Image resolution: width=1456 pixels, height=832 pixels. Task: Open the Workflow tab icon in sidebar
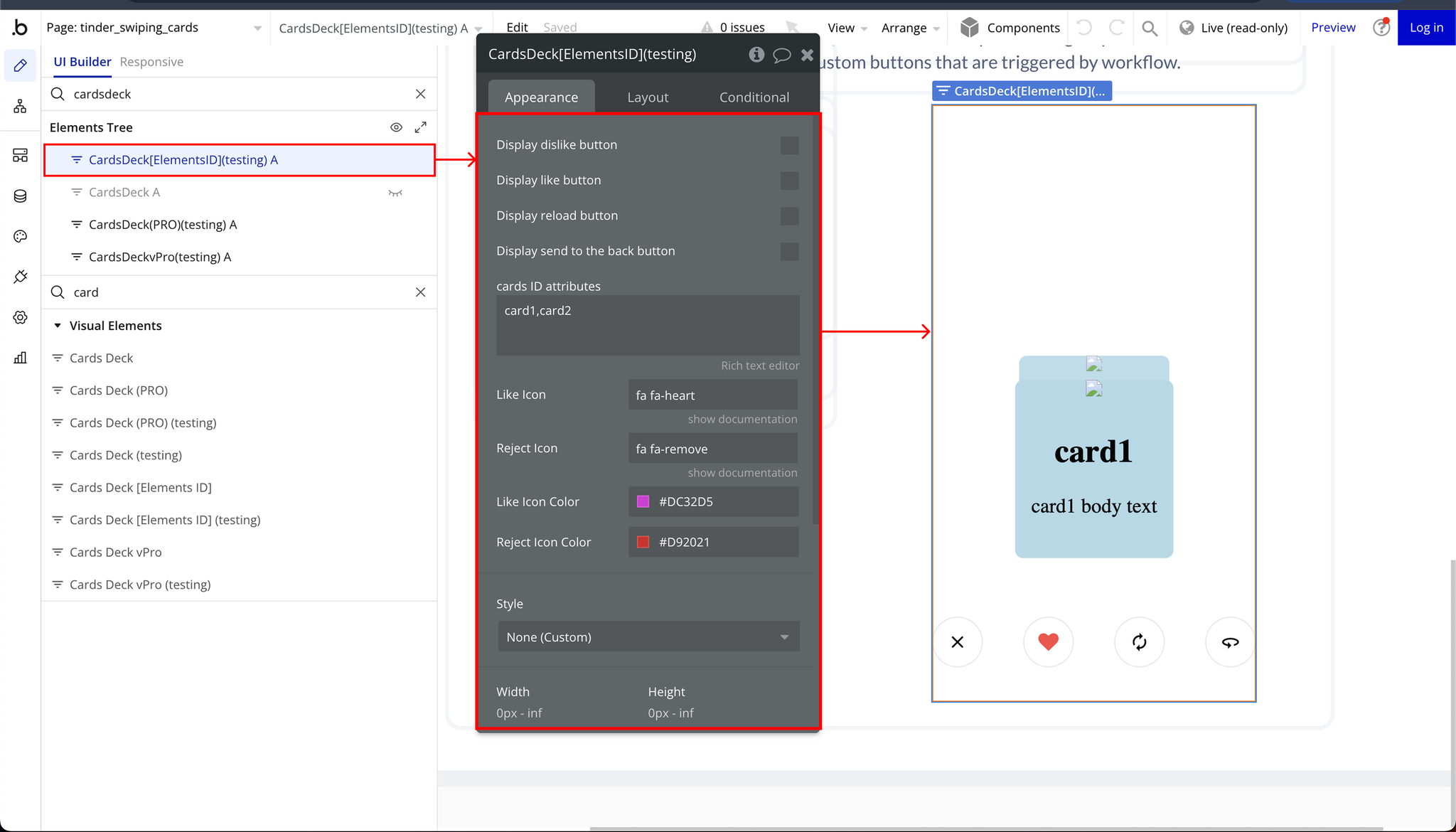pyautogui.click(x=20, y=107)
